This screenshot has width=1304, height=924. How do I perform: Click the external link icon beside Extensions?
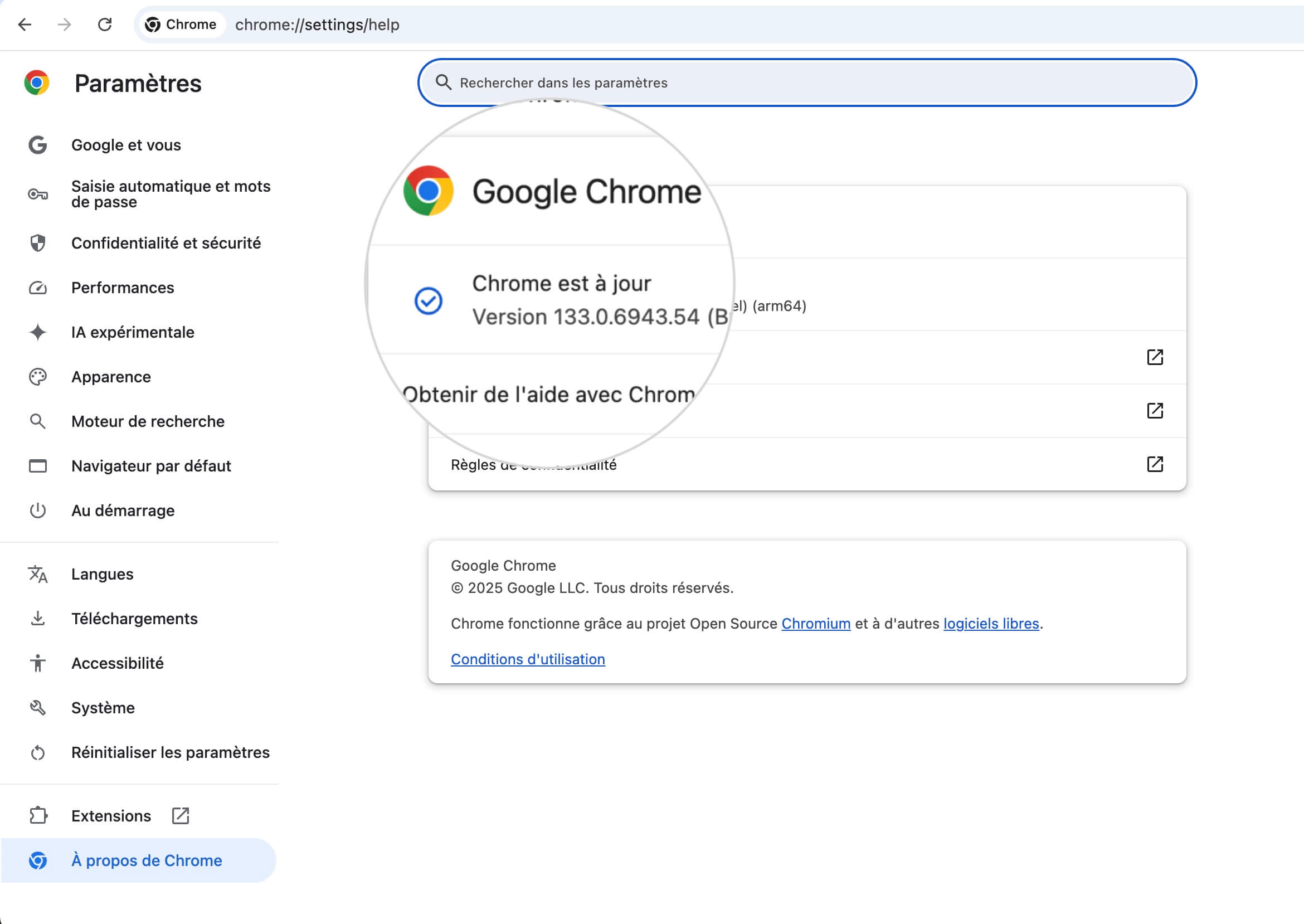coord(181,816)
